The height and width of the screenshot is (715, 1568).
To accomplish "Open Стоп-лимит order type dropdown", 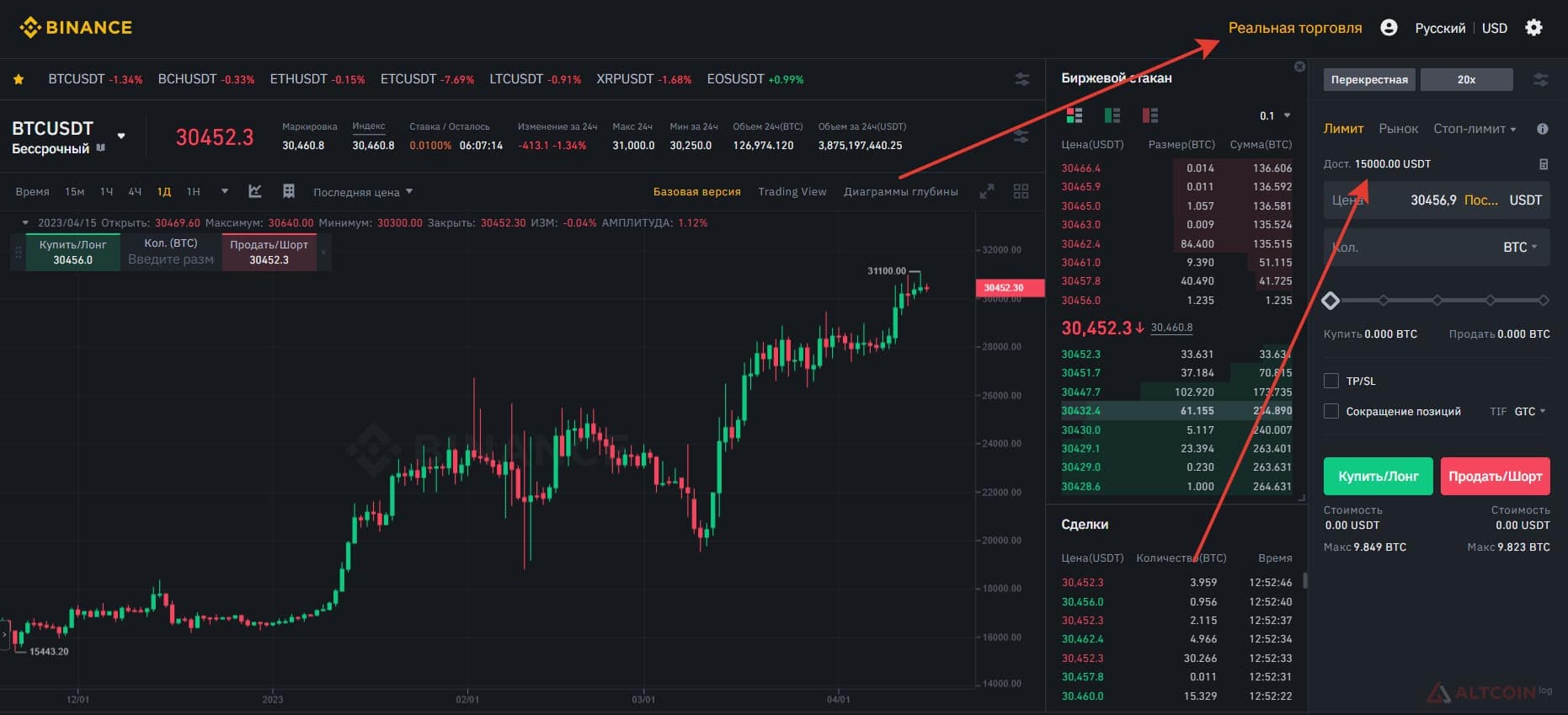I will pos(1475,129).
